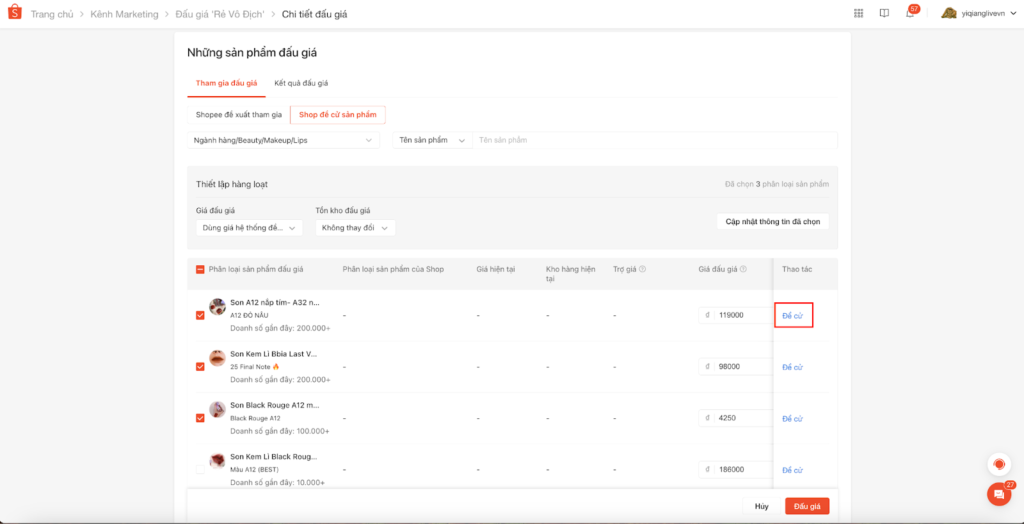
Task: Toggle the select-all header checkbox
Action: coord(200,269)
